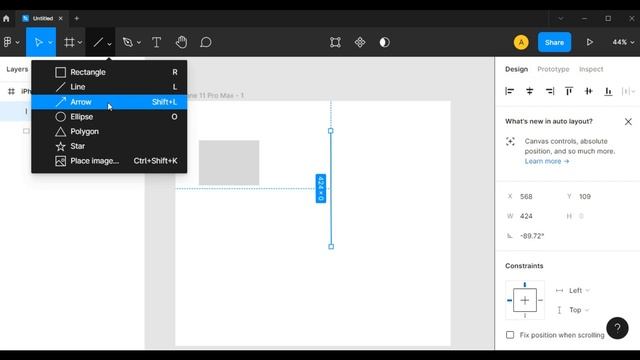Select the Comment tool

tap(206, 42)
